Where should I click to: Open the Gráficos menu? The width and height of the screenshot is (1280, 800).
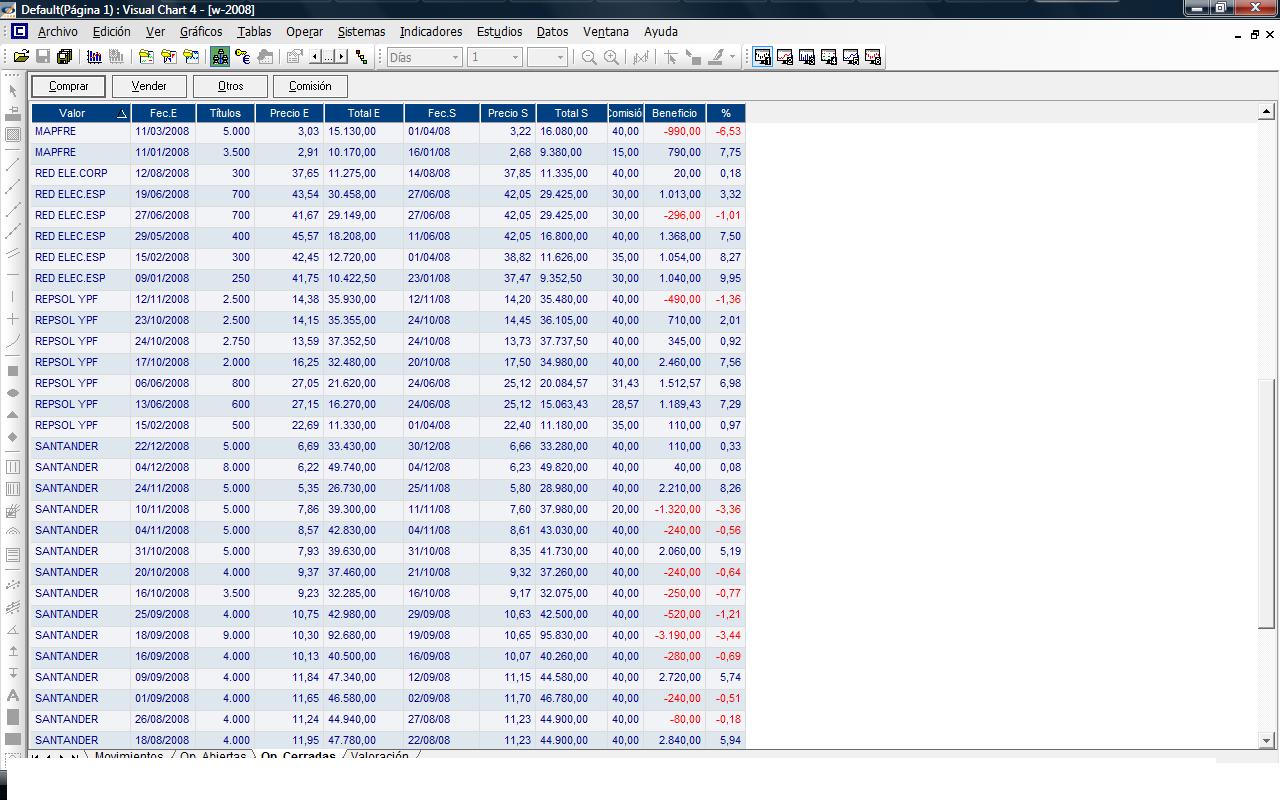(201, 32)
